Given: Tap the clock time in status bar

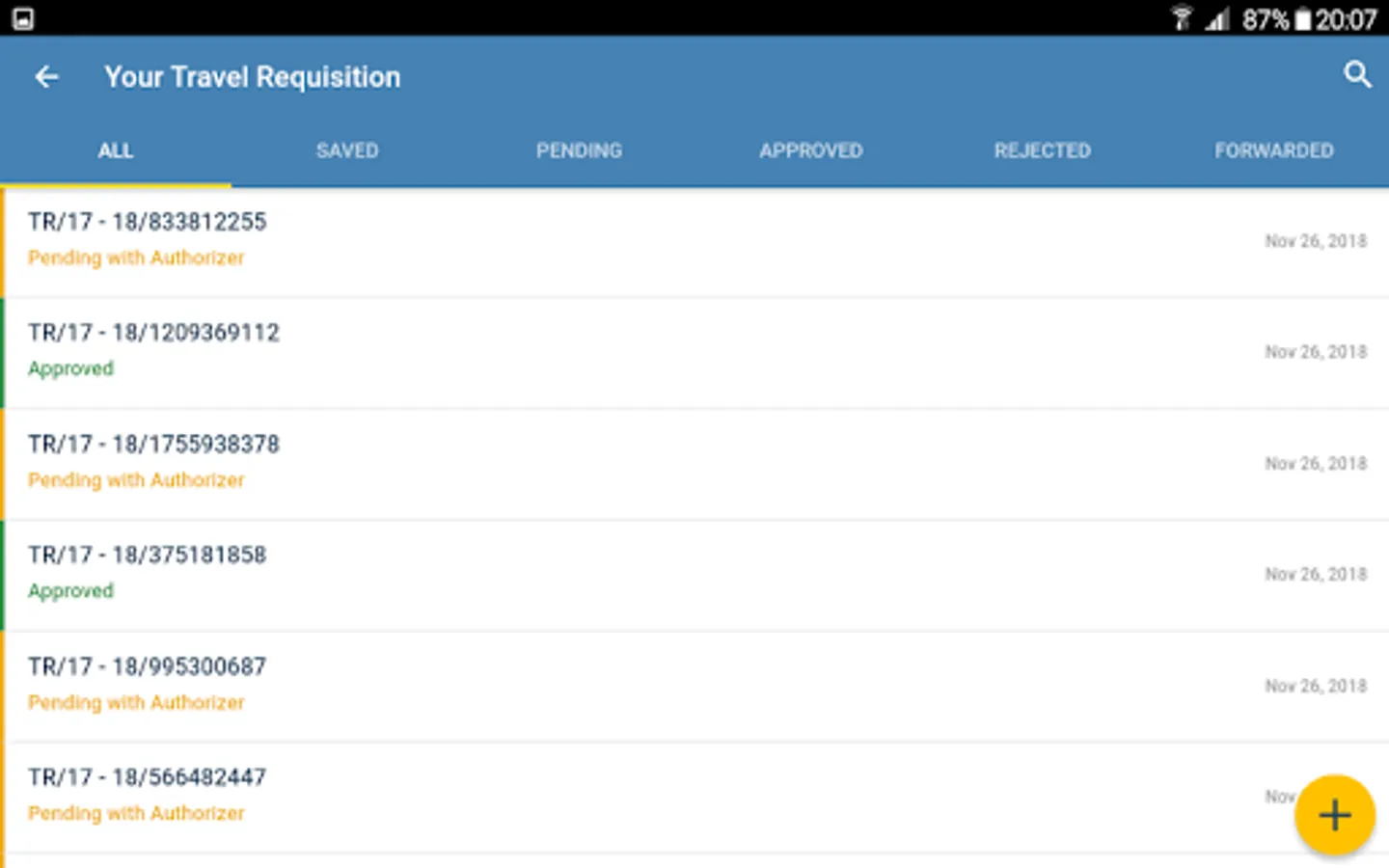Looking at the screenshot, I should pyautogui.click(x=1347, y=19).
